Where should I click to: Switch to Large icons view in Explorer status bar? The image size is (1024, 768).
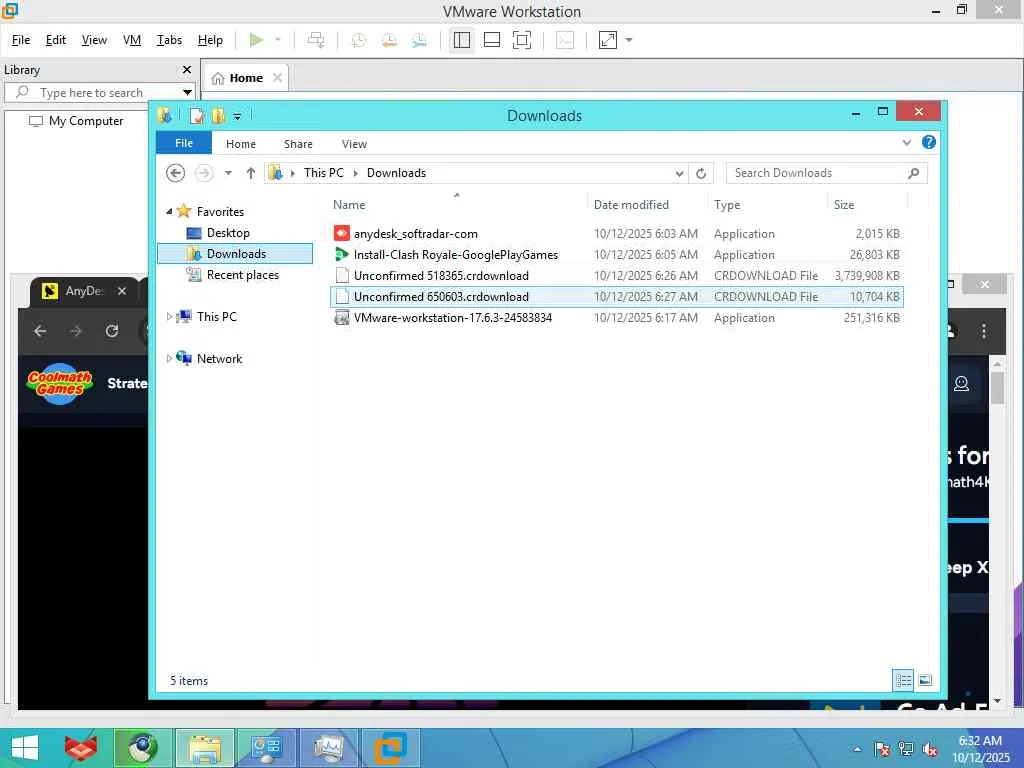(925, 680)
